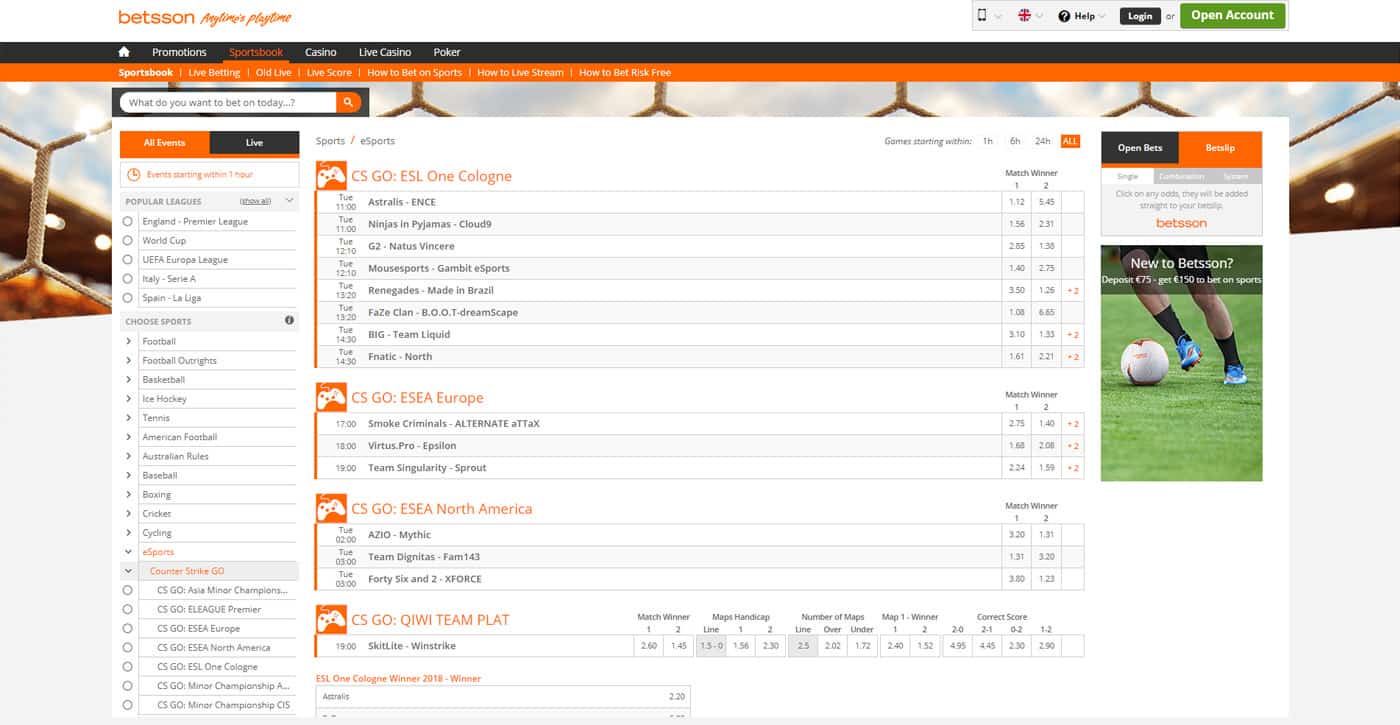Open the Team Dignitas - Fam143 match
Image resolution: width=1400 pixels, height=725 pixels.
(x=424, y=557)
